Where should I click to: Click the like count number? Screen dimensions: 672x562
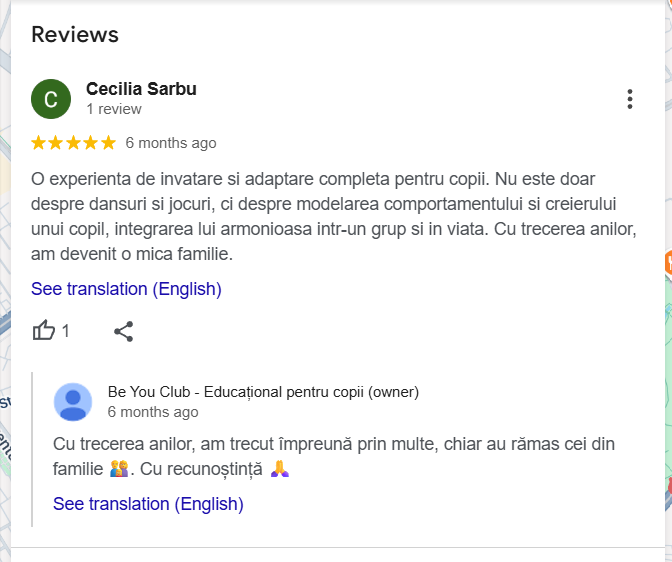[x=66, y=331]
